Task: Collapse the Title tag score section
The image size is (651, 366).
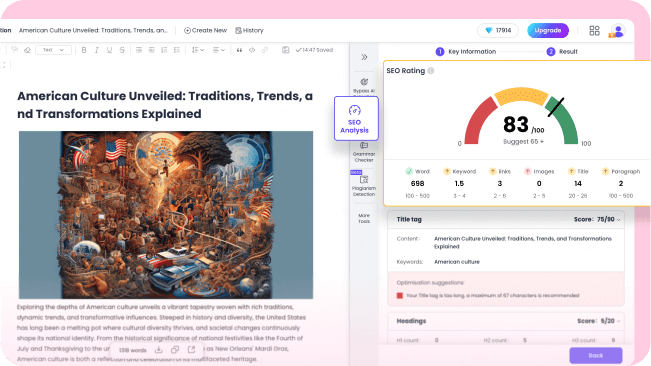Action: click(x=619, y=220)
